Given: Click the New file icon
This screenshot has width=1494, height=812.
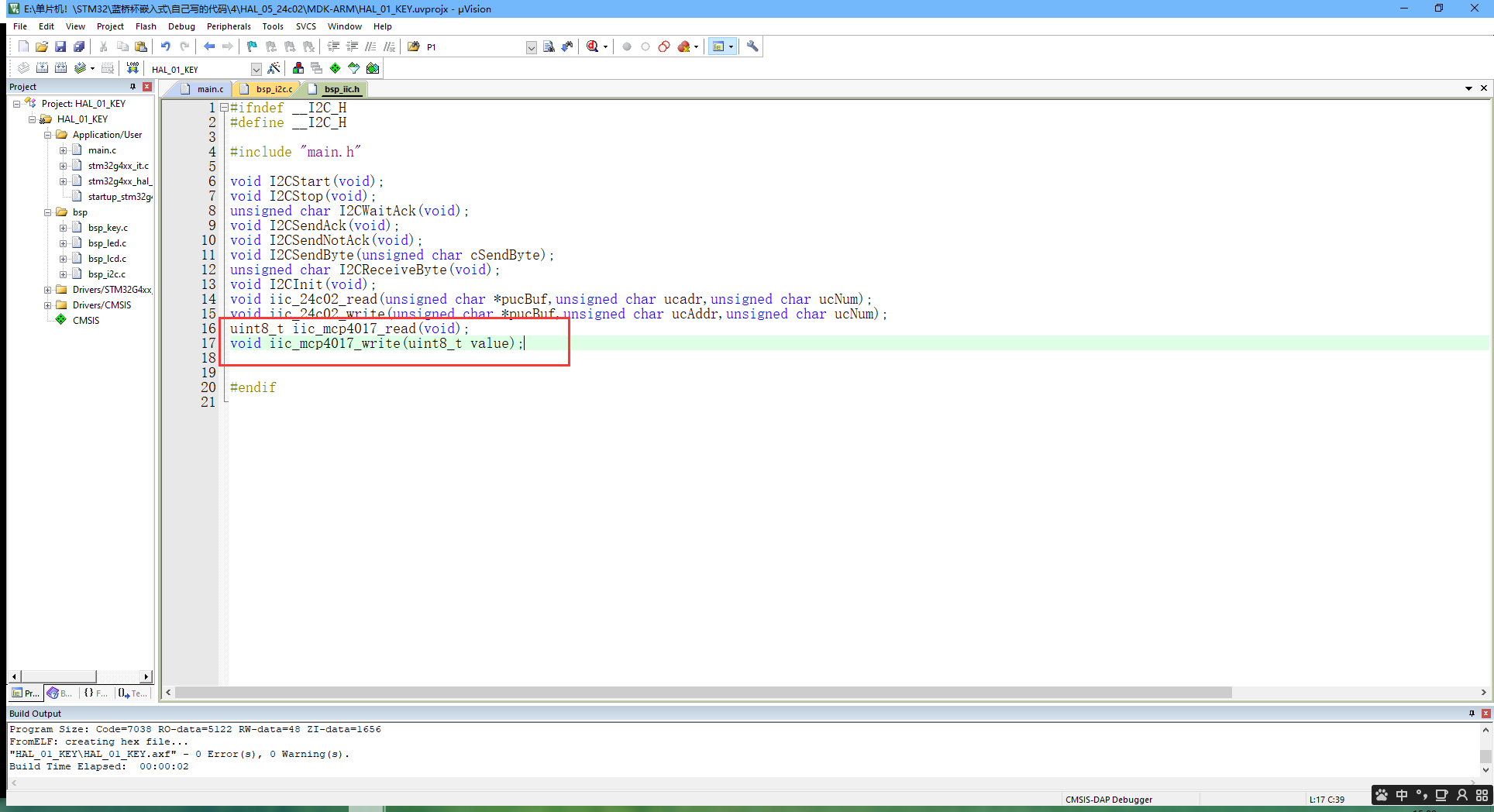Looking at the screenshot, I should coord(23,46).
